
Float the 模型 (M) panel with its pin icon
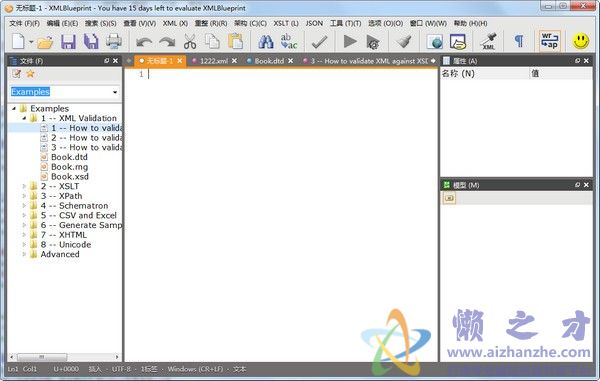coord(577,185)
